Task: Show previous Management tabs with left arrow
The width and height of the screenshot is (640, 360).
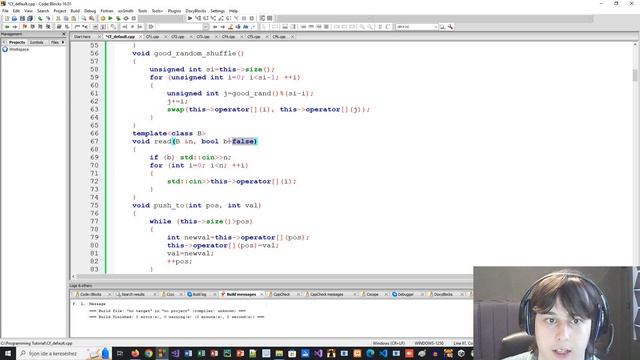Action: tap(4, 42)
